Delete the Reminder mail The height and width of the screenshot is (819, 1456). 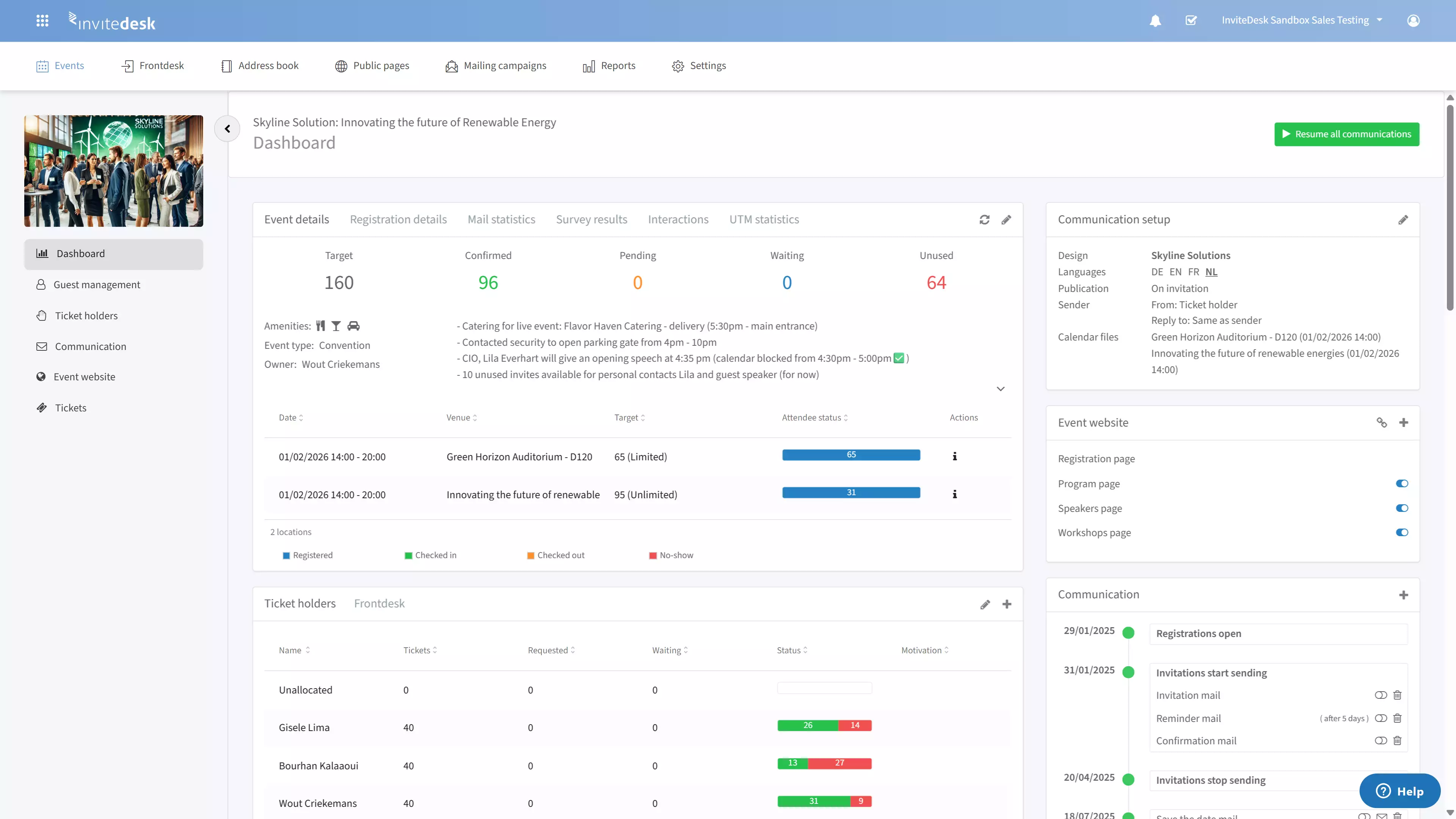tap(1397, 719)
